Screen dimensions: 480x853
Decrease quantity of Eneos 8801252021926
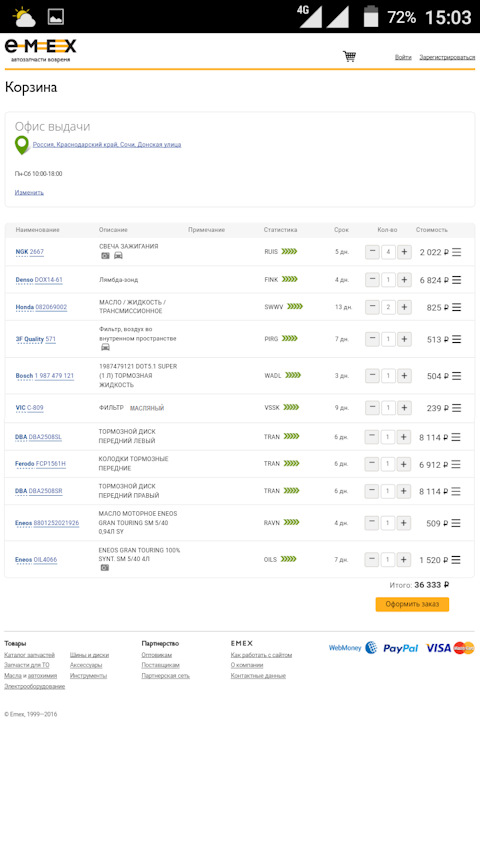point(372,523)
